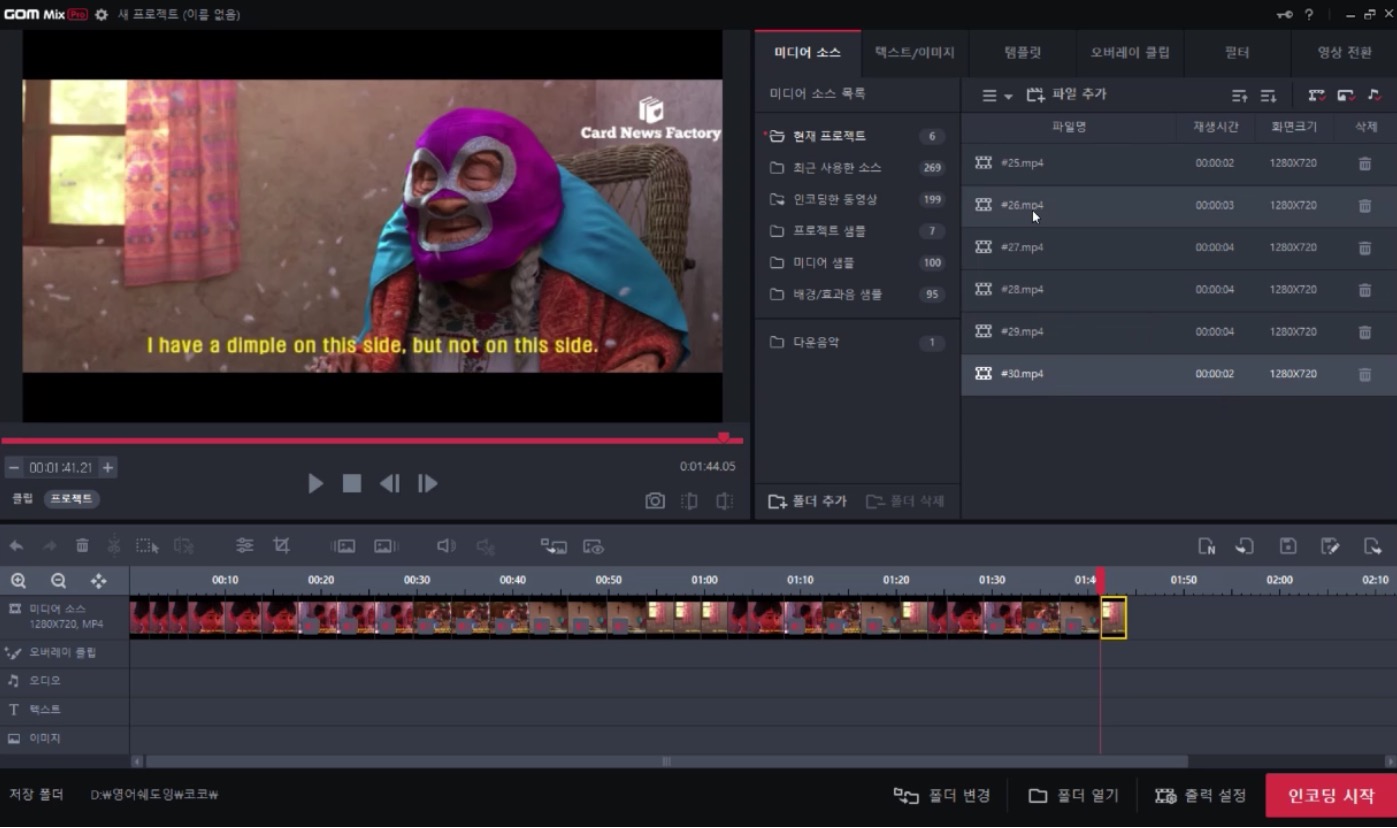Screen dimensions: 1397x828
Task: Switch to the 오버레이 클립 tab
Action: pyautogui.click(x=1129, y=53)
